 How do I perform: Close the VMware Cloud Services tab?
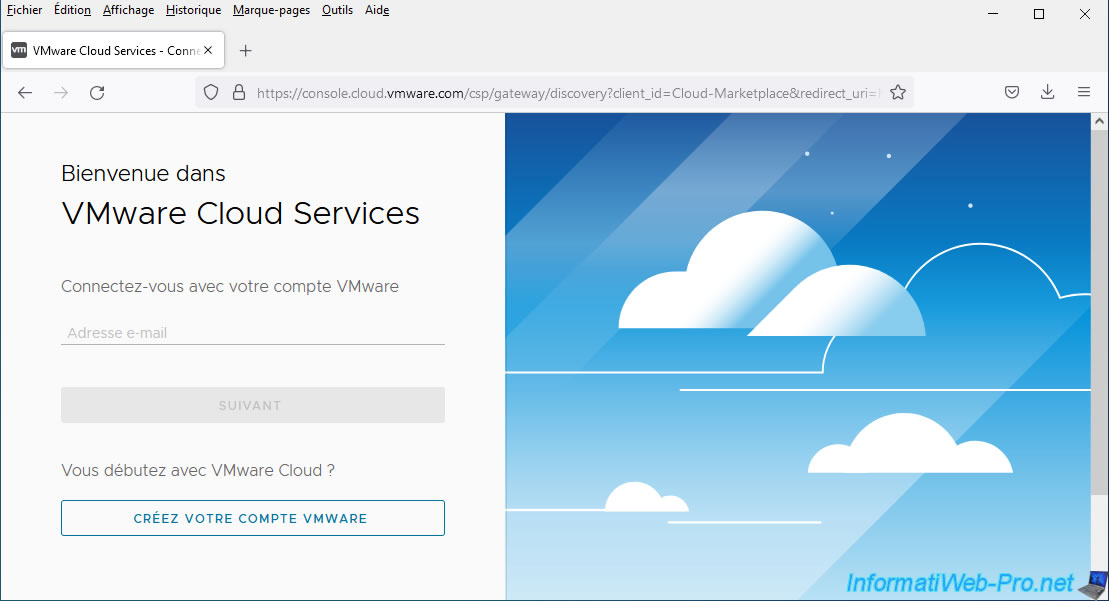tap(208, 51)
